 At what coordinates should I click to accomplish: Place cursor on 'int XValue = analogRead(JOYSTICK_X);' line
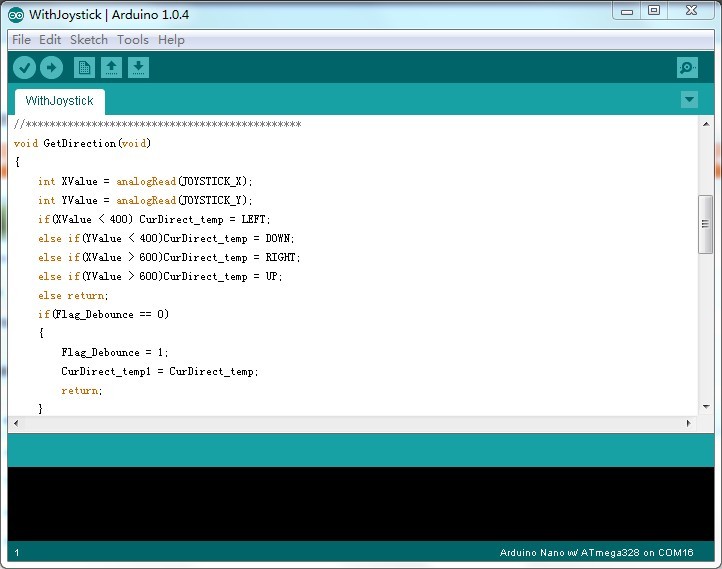pyautogui.click(x=145, y=181)
